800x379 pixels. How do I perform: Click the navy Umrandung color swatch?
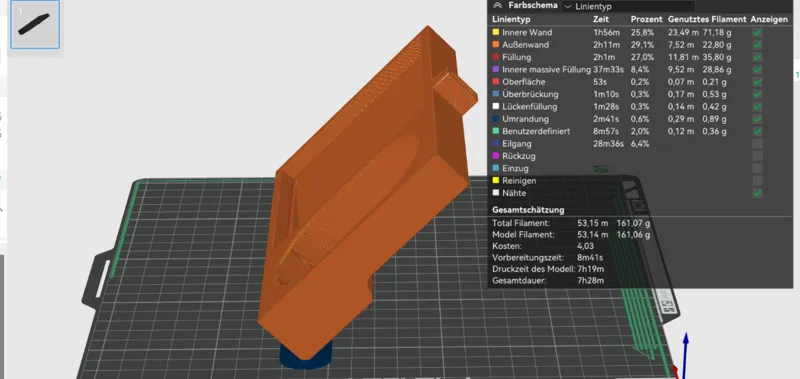click(x=495, y=119)
